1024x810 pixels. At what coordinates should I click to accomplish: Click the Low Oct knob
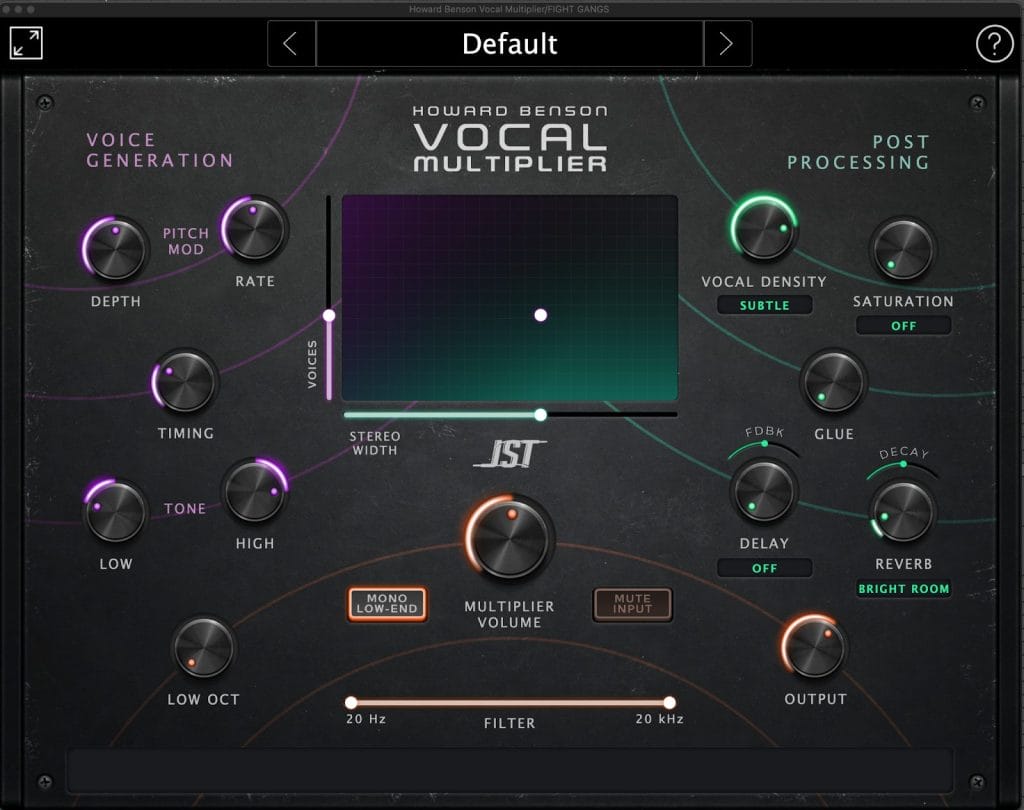tap(203, 647)
